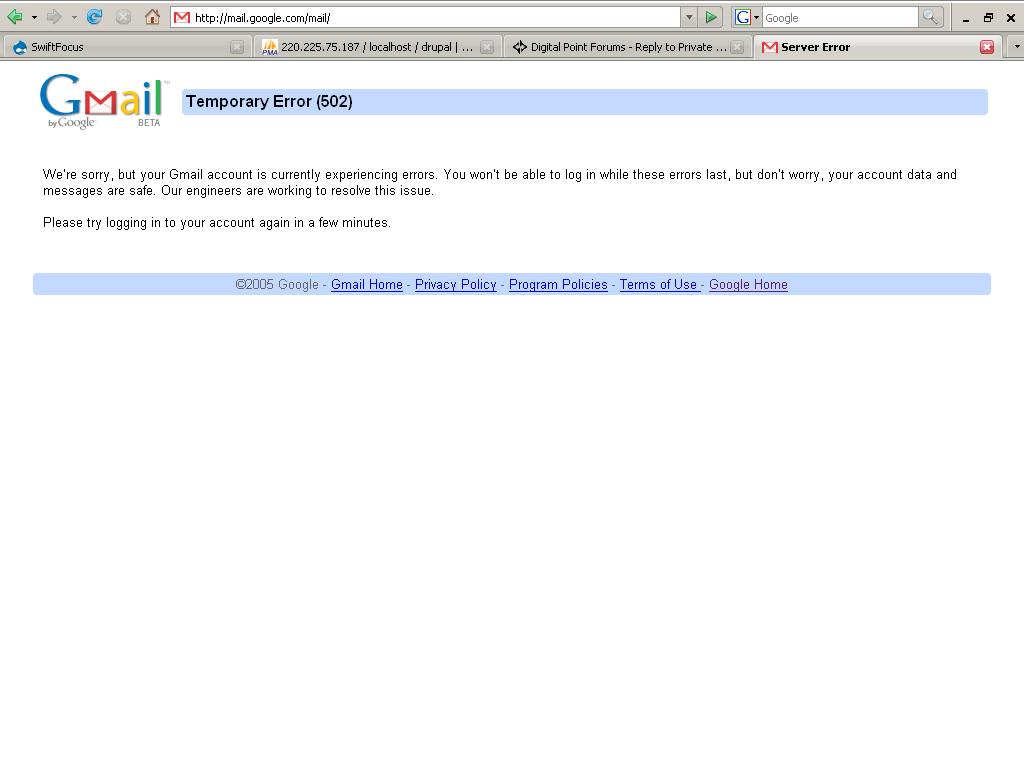Close the Digital Point Forums tab
This screenshot has height=768, width=1024.
pyautogui.click(x=737, y=47)
